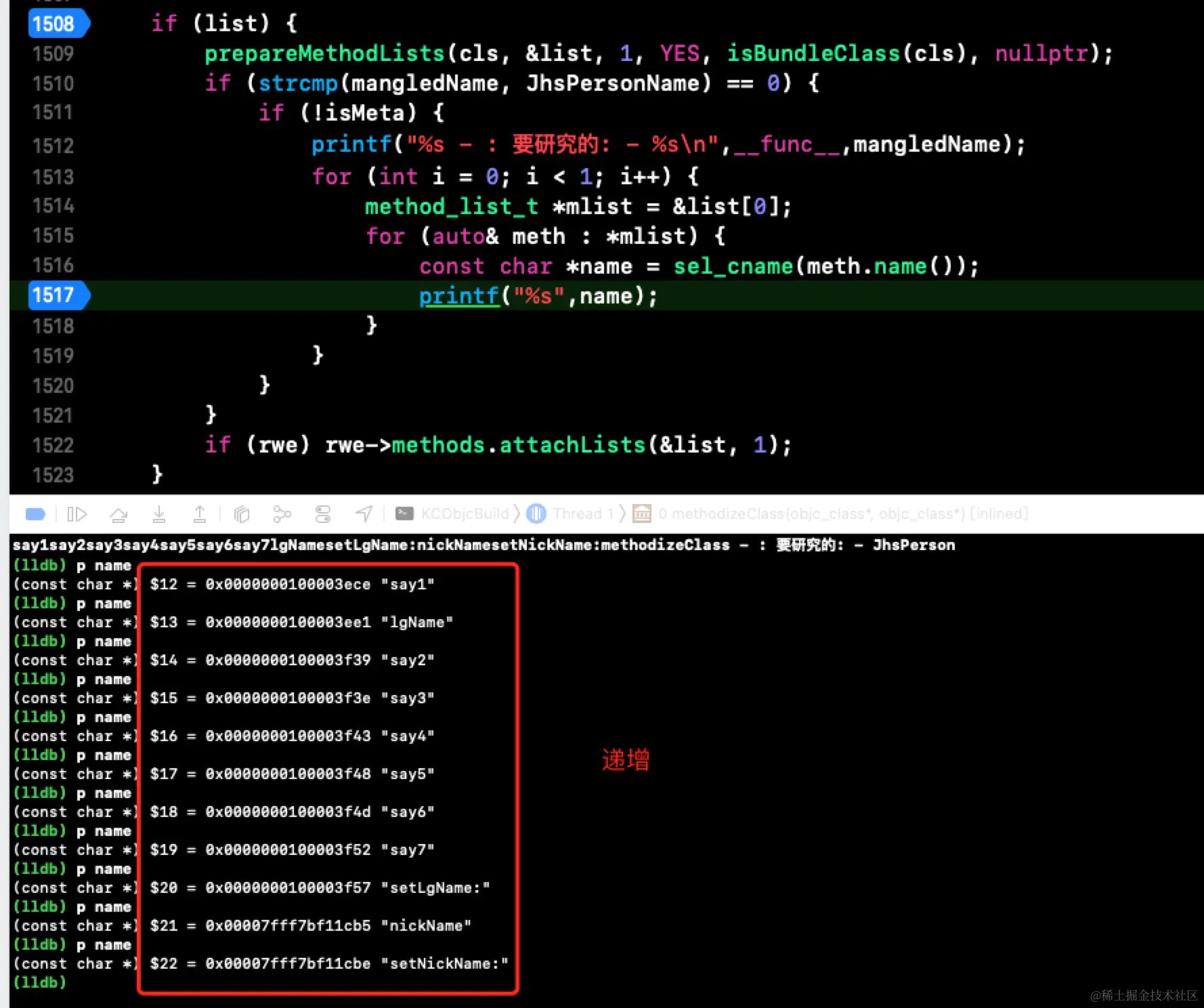The width and height of the screenshot is (1204, 1008).
Task: Open the Debug View Hierarchy icon
Action: tap(242, 514)
